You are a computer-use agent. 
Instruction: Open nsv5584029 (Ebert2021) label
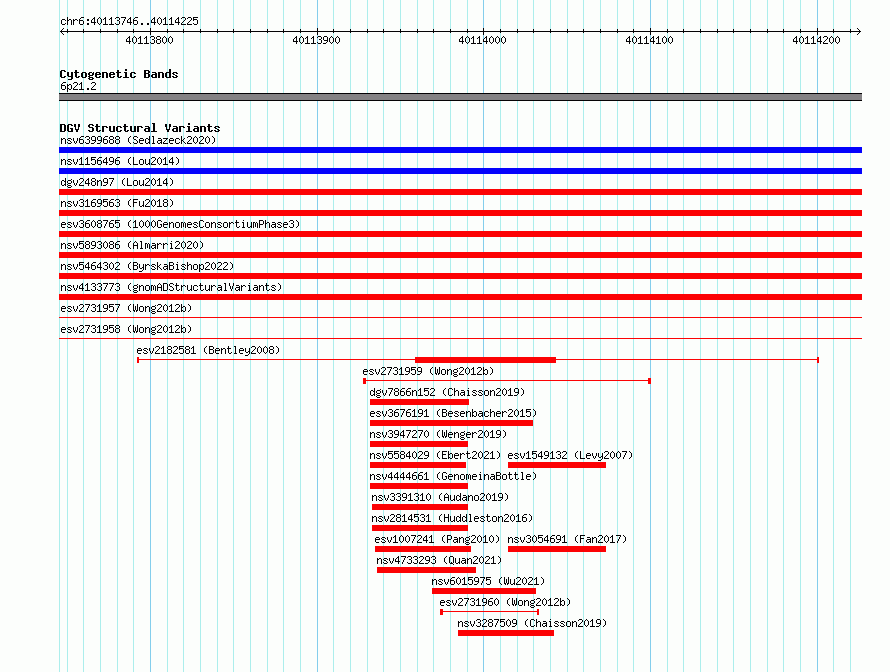[x=435, y=455]
